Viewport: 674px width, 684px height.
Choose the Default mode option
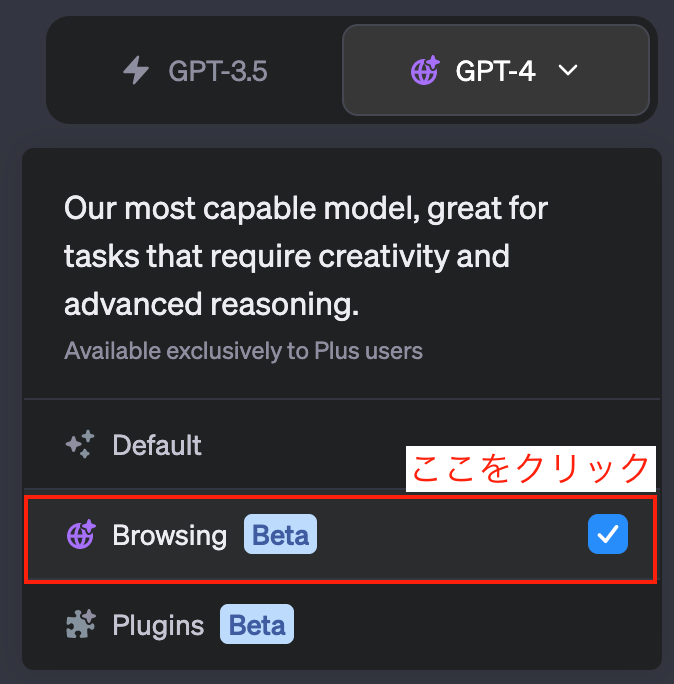[342, 444]
